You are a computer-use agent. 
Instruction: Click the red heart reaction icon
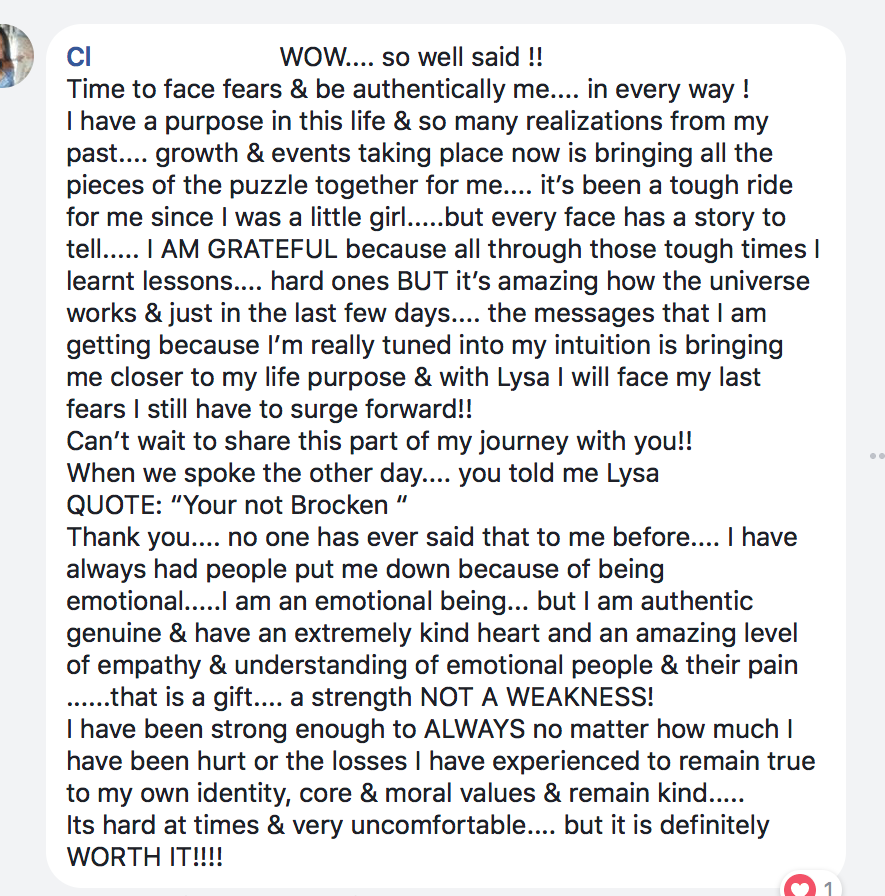coord(799,886)
